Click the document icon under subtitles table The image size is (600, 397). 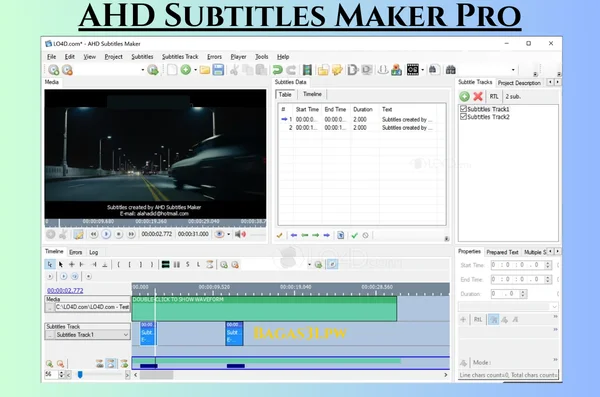pyautogui.click(x=340, y=235)
